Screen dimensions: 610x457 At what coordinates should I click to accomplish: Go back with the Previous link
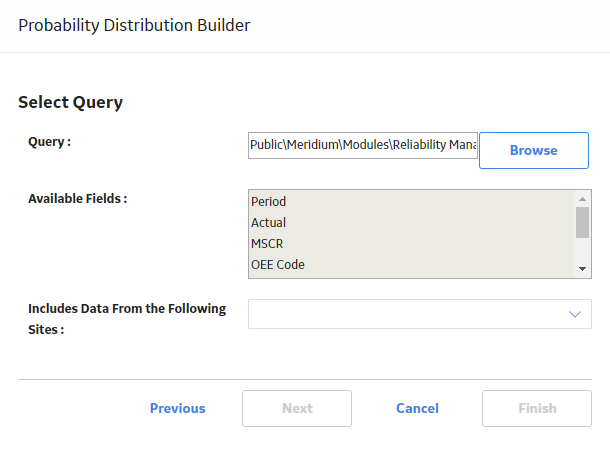(x=177, y=408)
